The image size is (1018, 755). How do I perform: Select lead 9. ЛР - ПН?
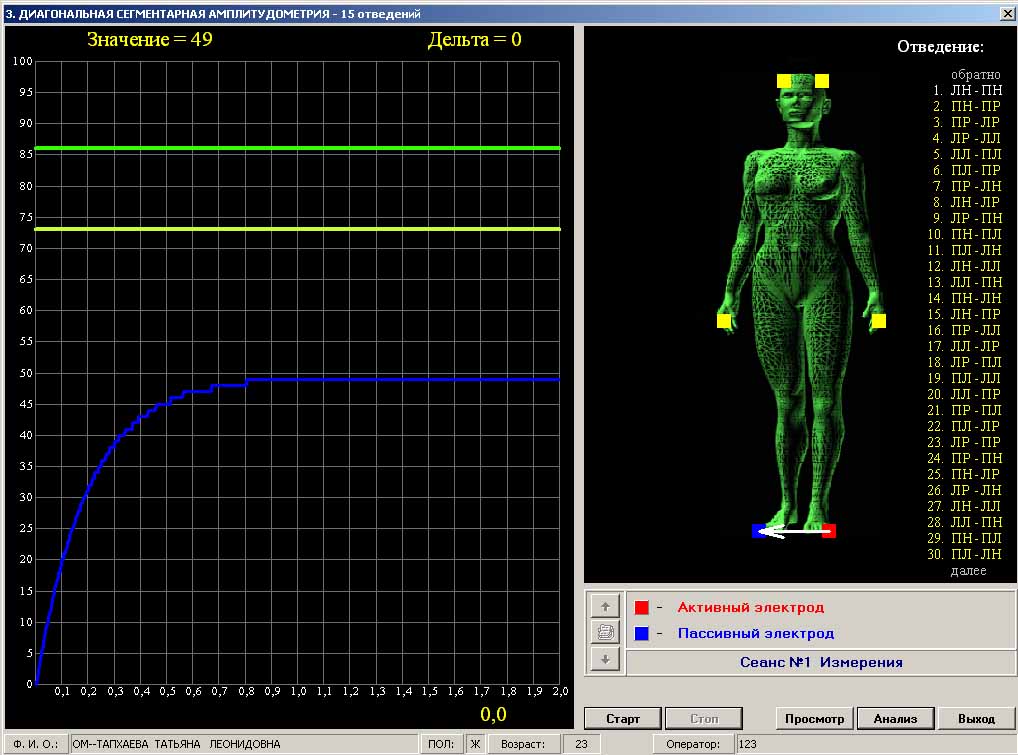pyautogui.click(x=967, y=218)
